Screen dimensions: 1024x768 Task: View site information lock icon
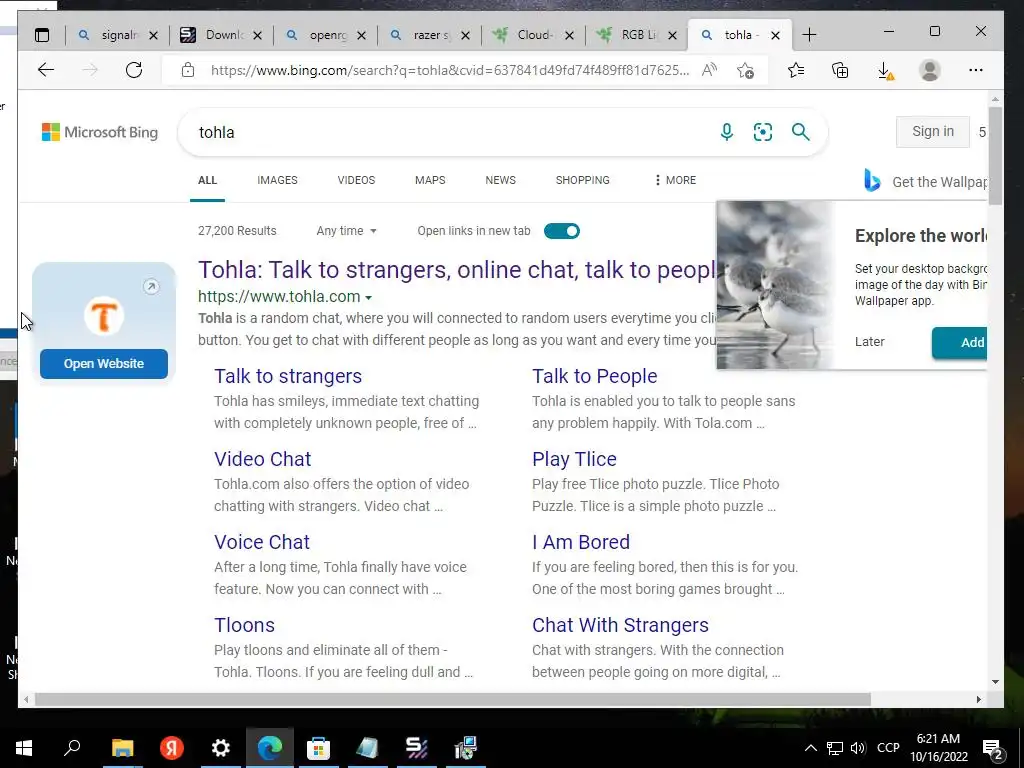(x=188, y=70)
